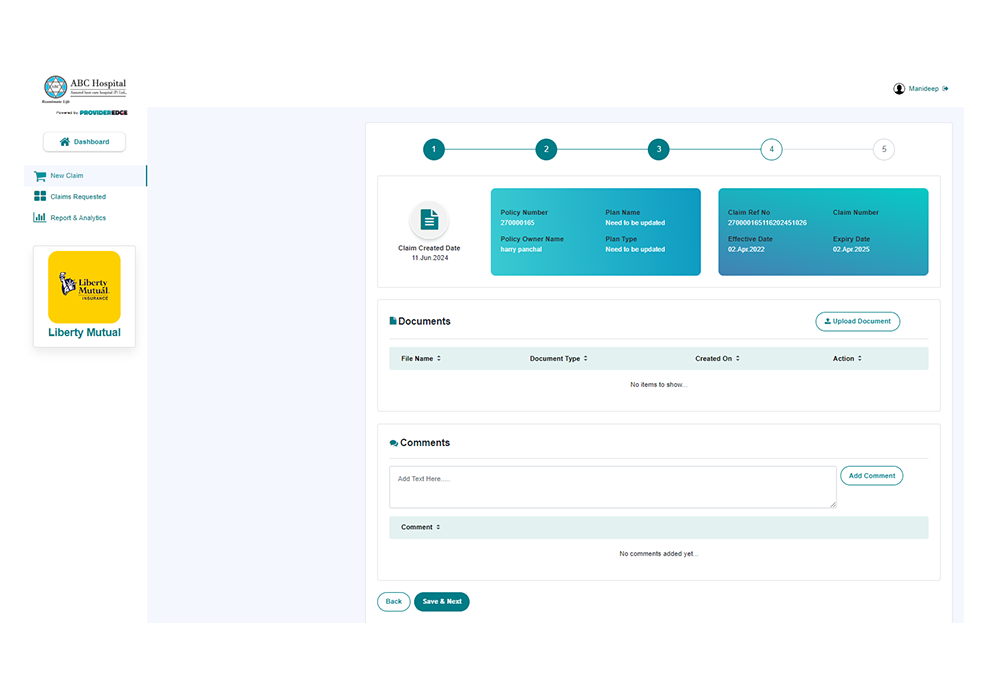Screen dimensions: 990x680
Task: Go to step 1 of wizard
Action: click(x=433, y=150)
